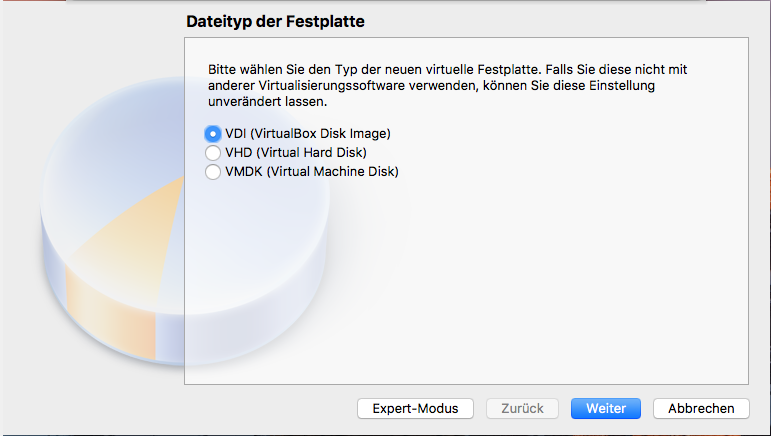Click the "VirtualBox Disk Image" label text
The height and width of the screenshot is (436, 771).
pyautogui.click(x=320, y=133)
